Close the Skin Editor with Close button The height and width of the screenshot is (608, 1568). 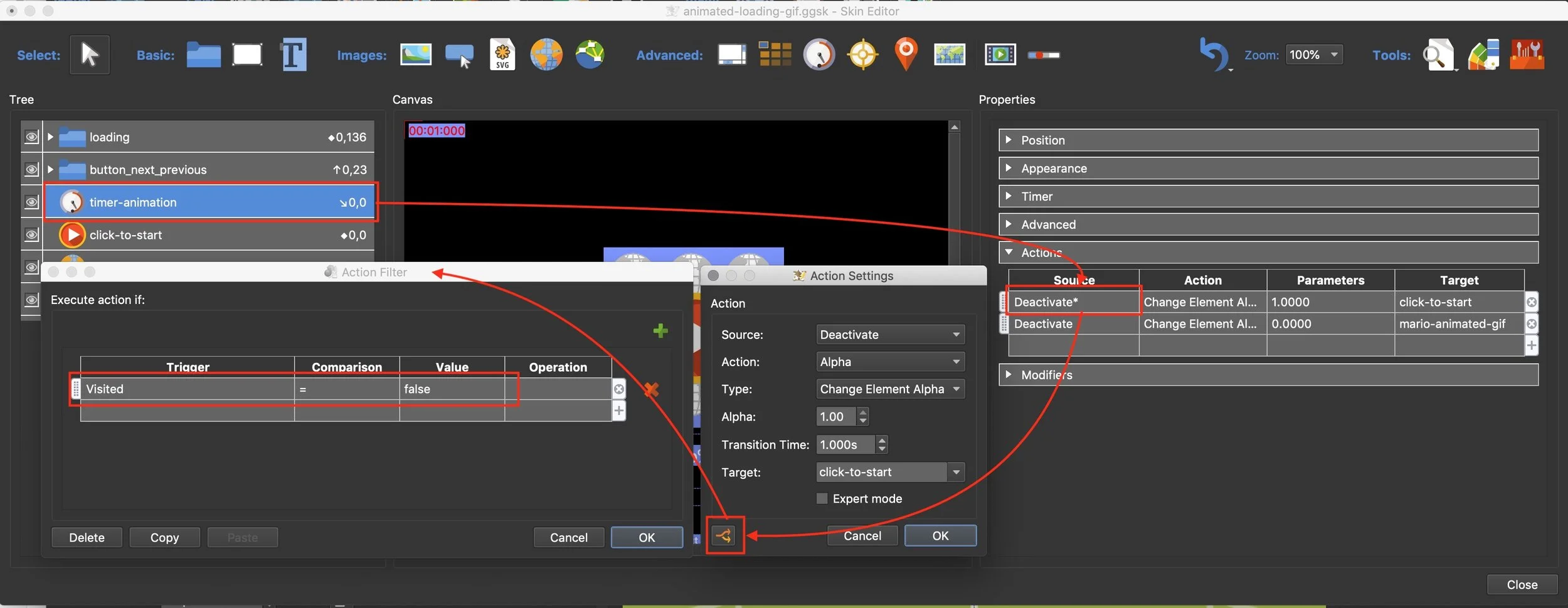coord(1522,584)
